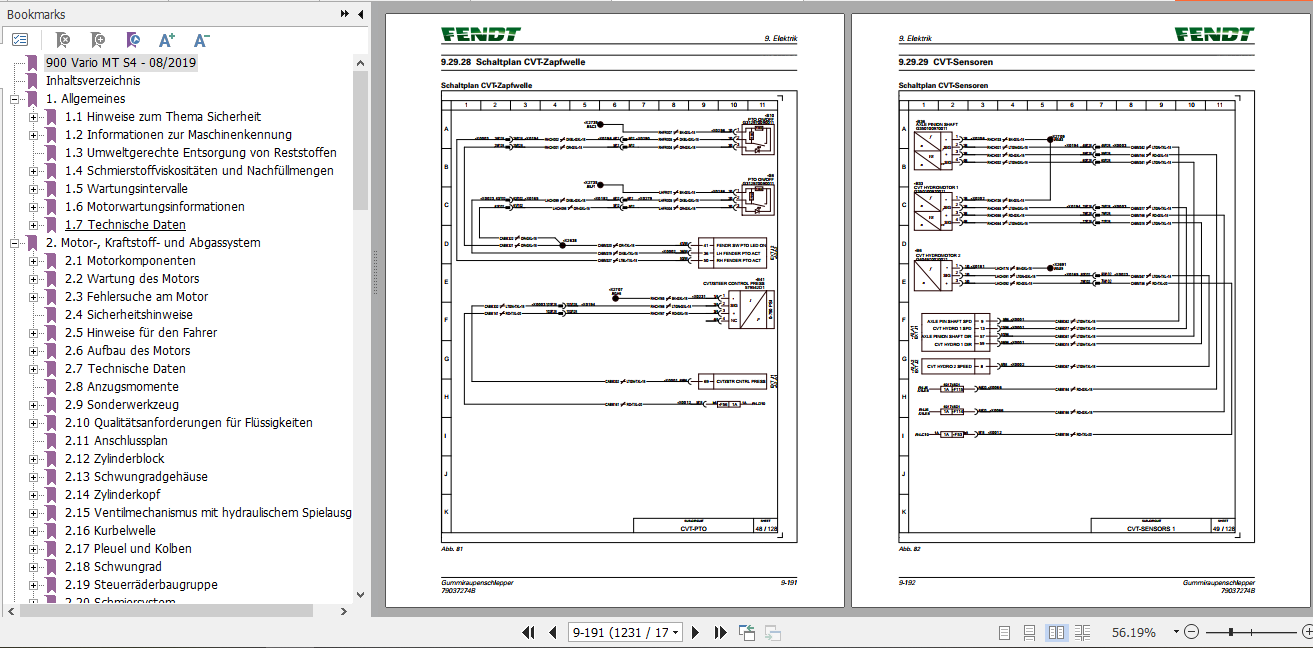Open the zoom percentage dropdown
1313x648 pixels.
tap(1175, 633)
